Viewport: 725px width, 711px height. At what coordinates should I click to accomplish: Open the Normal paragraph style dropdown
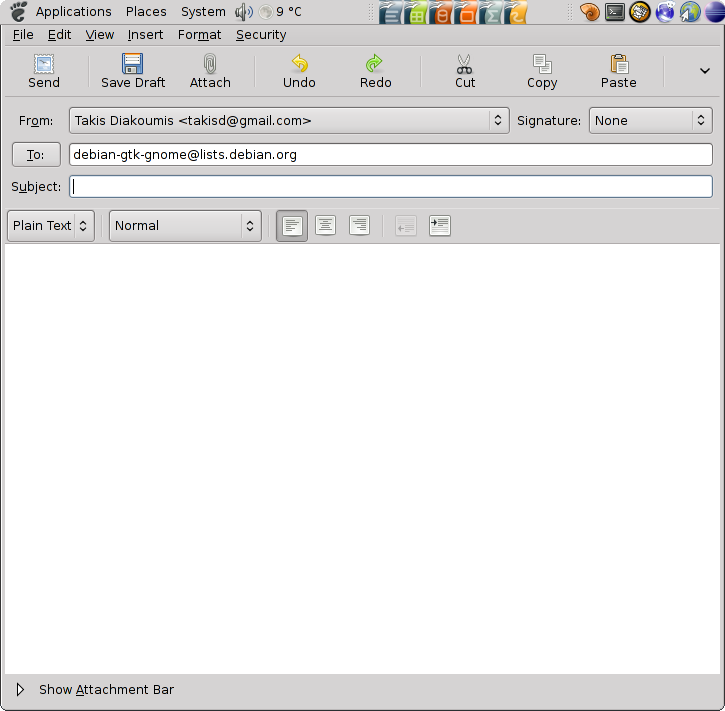[x=185, y=226]
